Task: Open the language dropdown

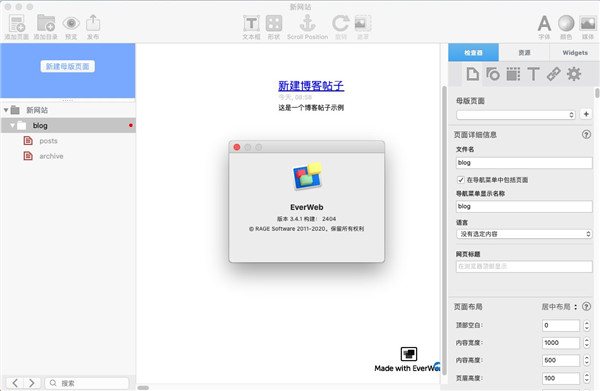Action: 524,234
